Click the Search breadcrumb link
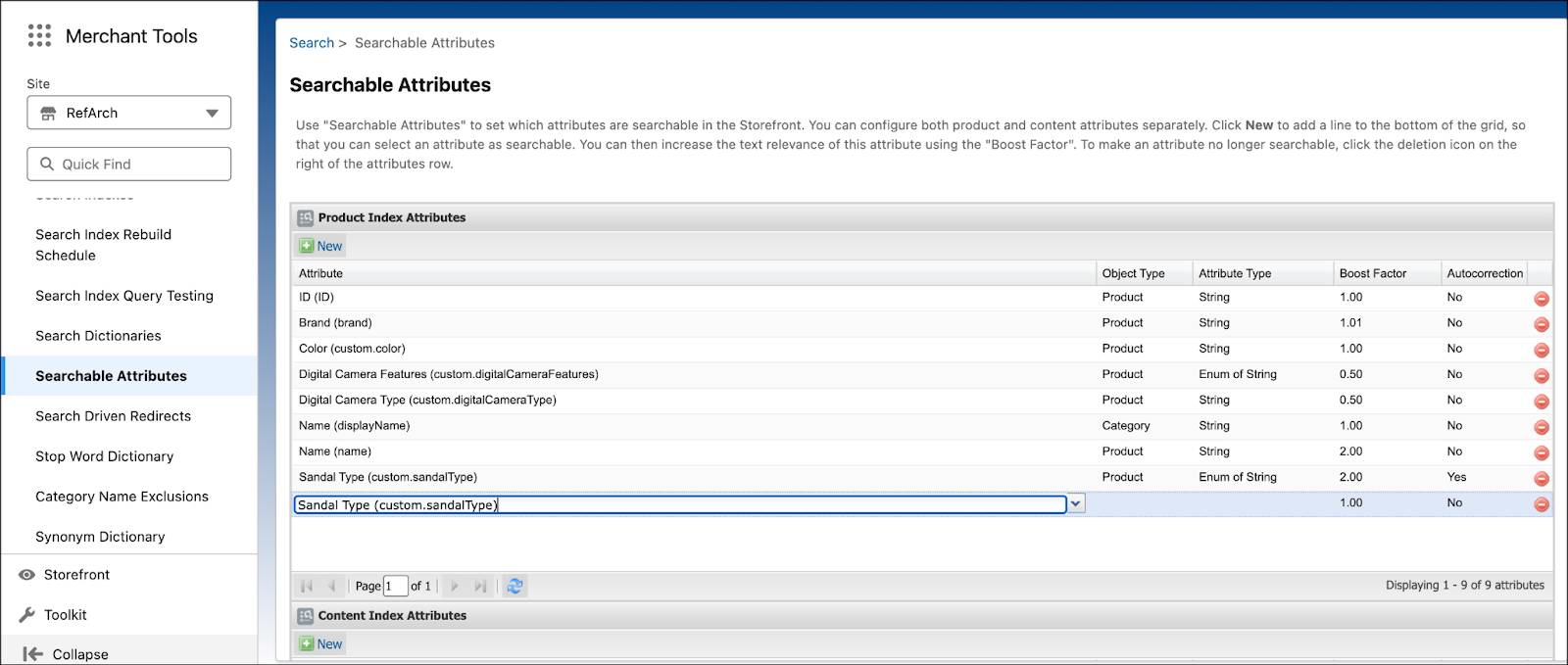 click(x=312, y=43)
